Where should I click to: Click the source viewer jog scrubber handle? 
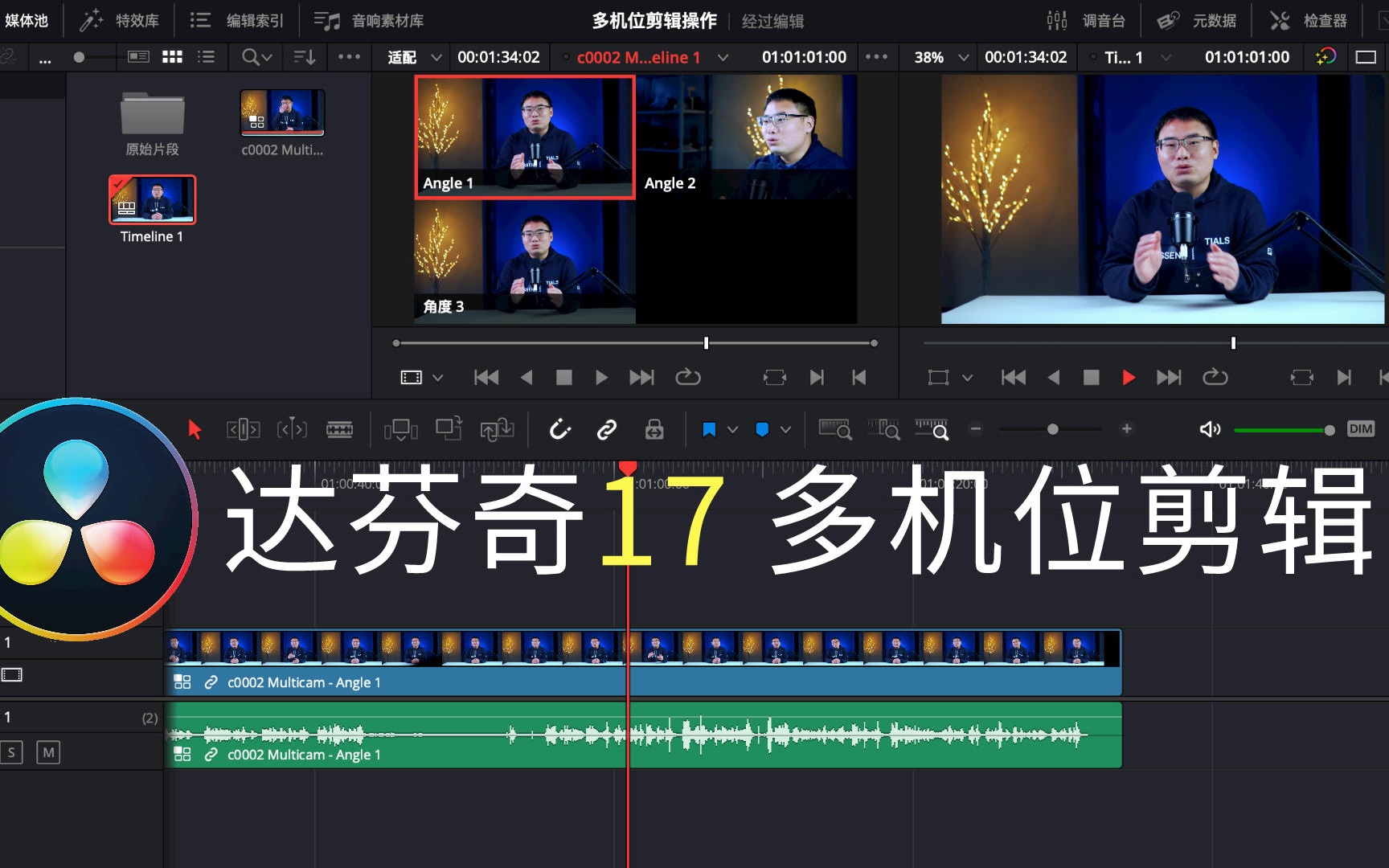coord(706,343)
